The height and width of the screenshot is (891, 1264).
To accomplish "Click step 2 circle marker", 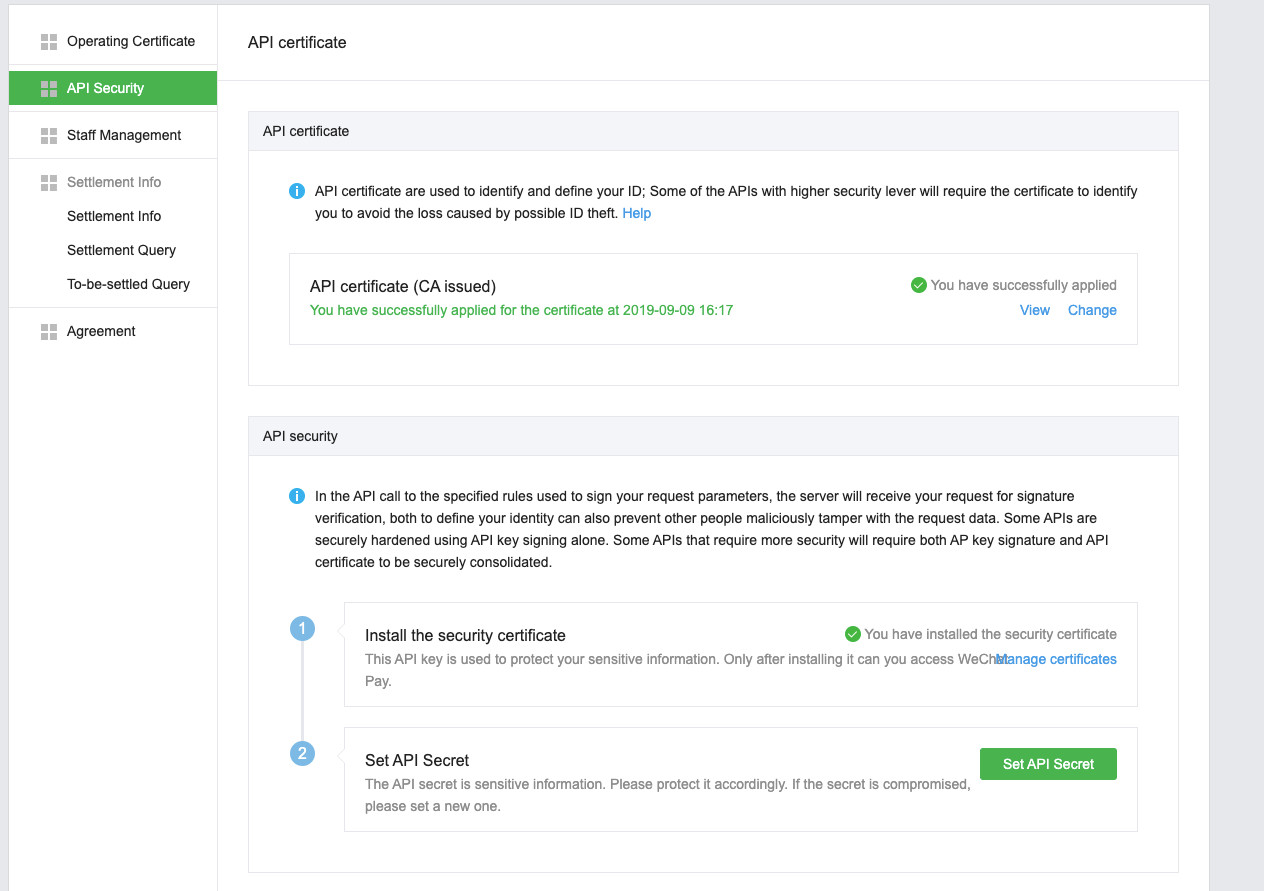I will (x=302, y=753).
